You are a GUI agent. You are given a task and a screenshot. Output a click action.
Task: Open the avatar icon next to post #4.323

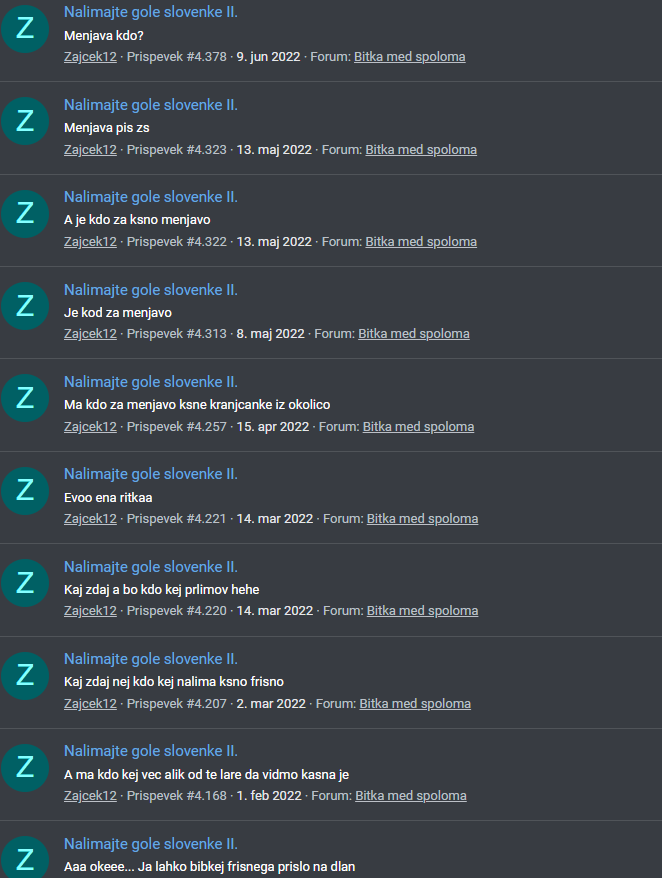(25, 121)
